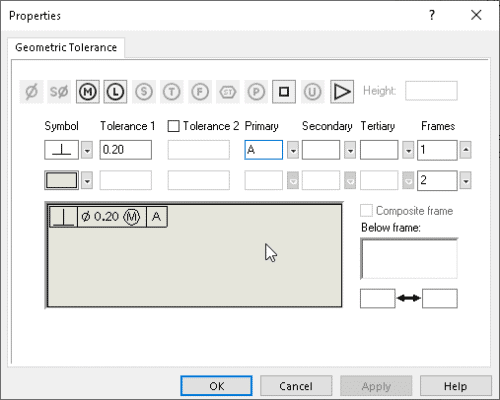Insert free state (F) symbol
500x400 pixels.
(200, 91)
